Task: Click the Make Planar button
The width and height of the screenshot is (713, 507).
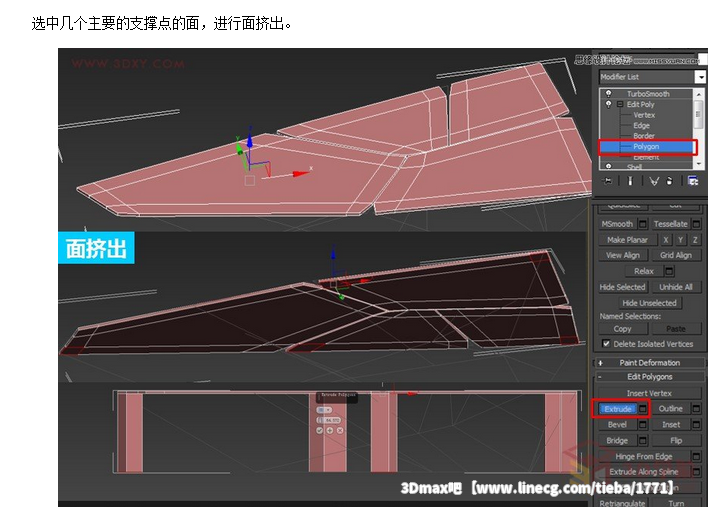Action: [628, 240]
